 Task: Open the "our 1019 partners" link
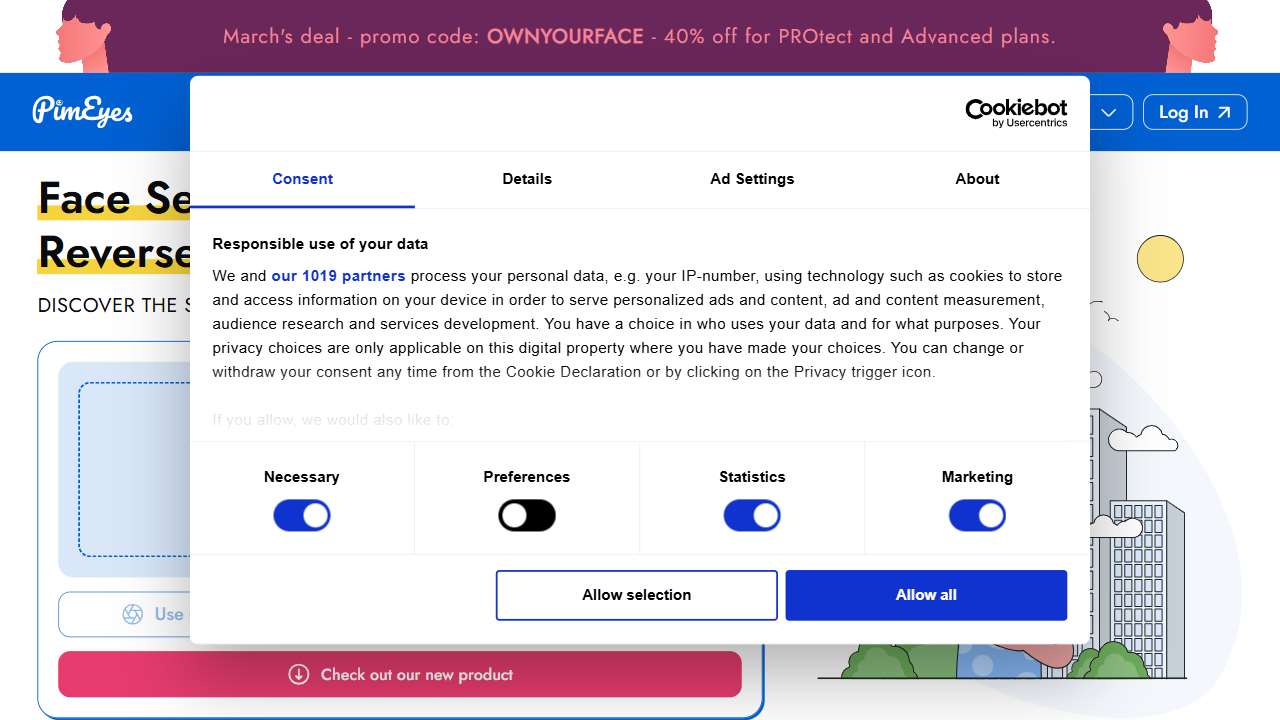tap(338, 276)
